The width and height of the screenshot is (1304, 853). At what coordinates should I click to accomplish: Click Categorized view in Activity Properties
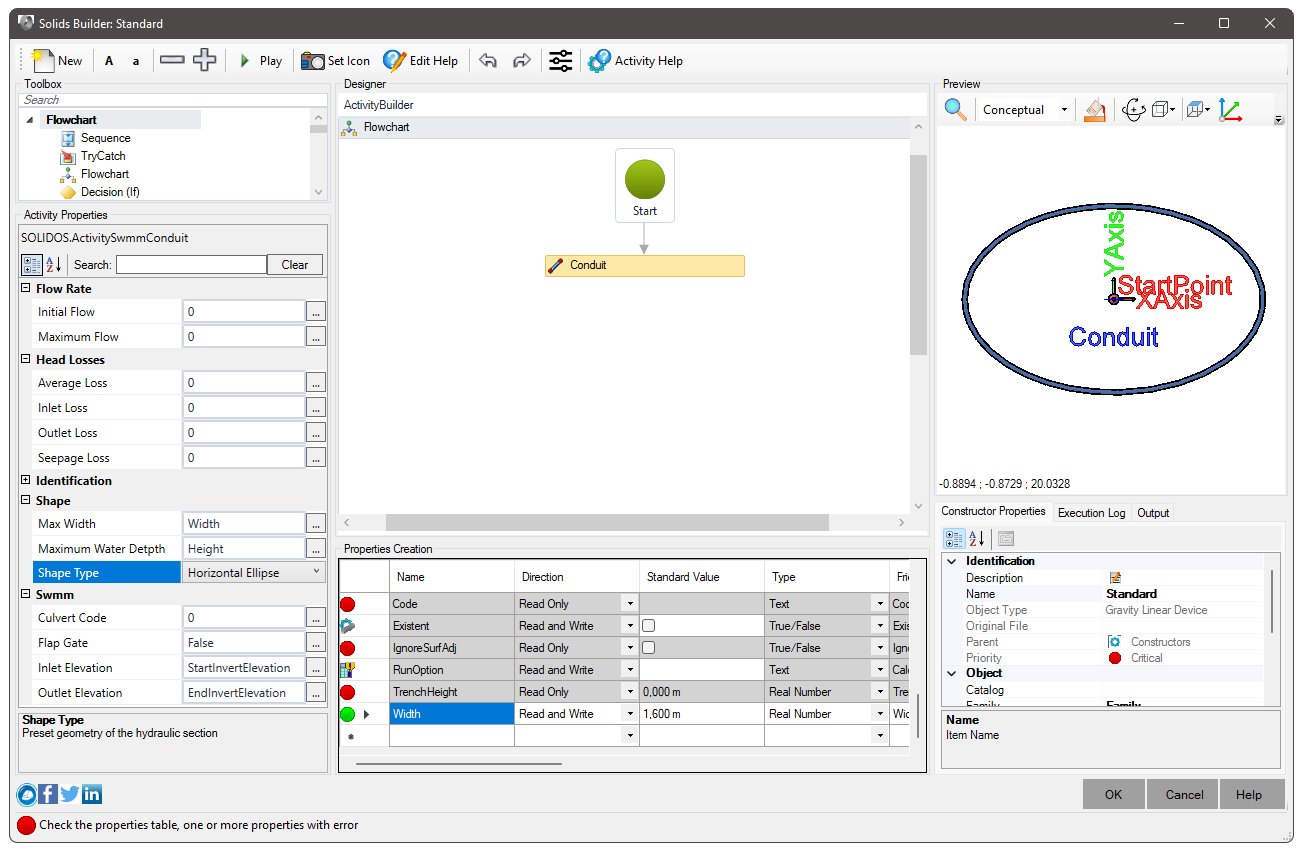[32, 265]
